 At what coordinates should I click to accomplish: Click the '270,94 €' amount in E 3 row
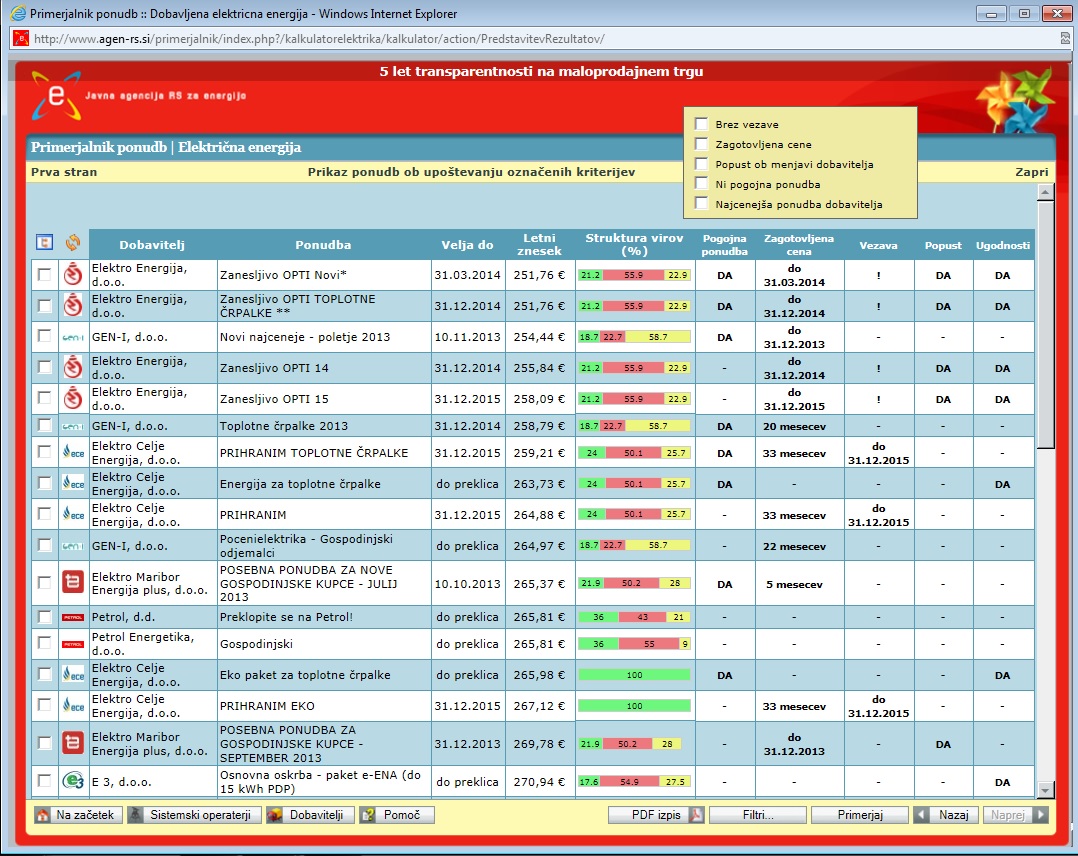(539, 782)
